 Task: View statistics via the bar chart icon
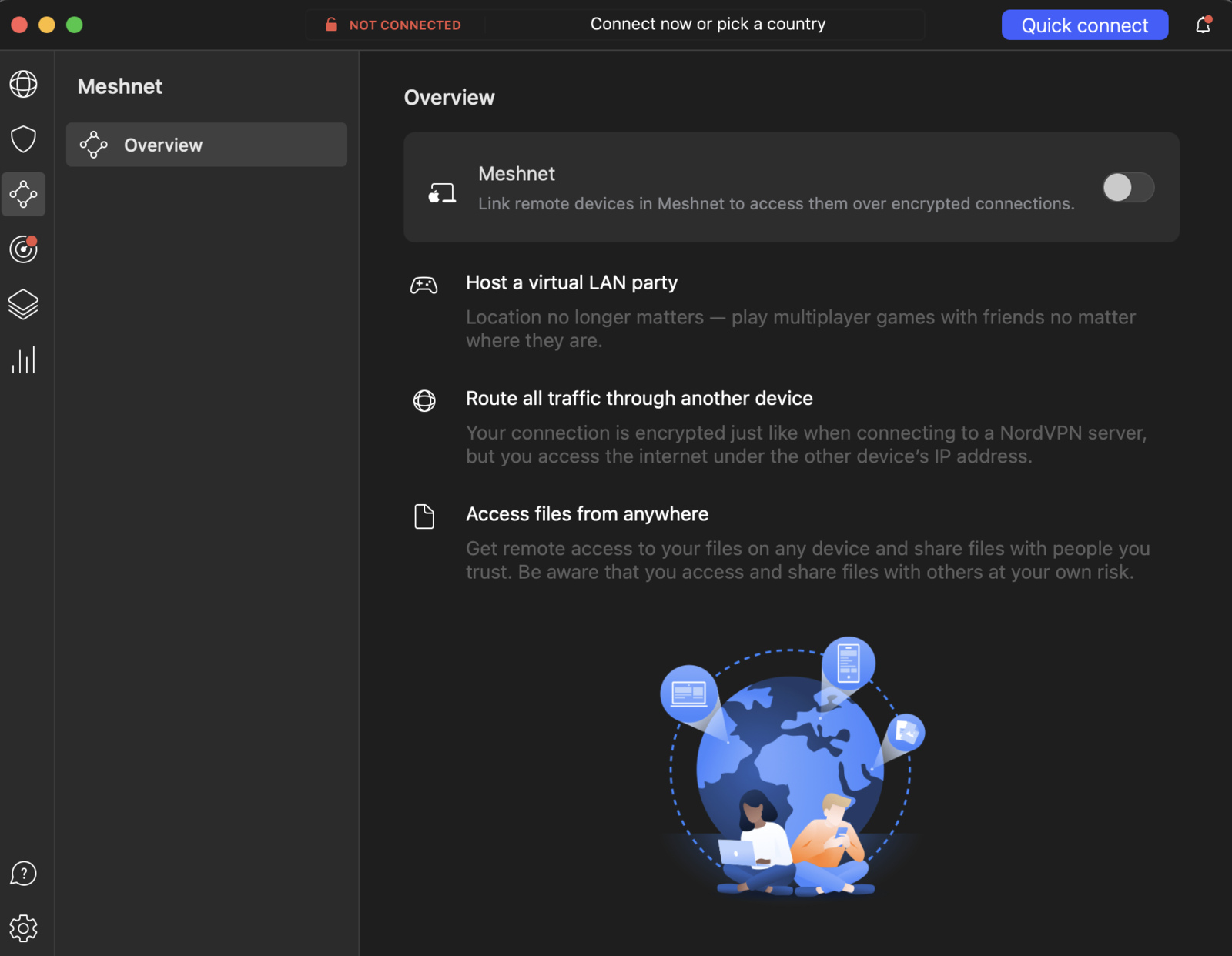coord(23,359)
